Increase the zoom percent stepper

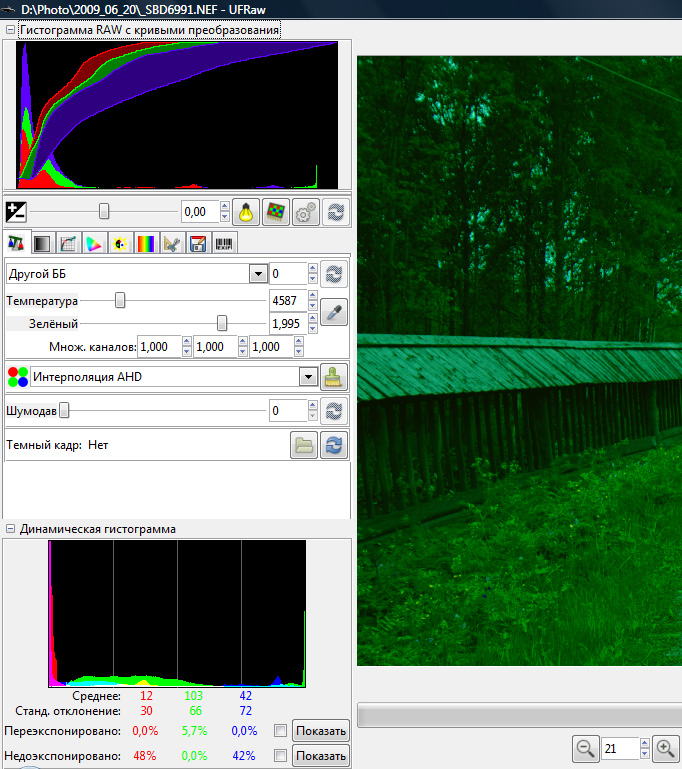pos(645,743)
